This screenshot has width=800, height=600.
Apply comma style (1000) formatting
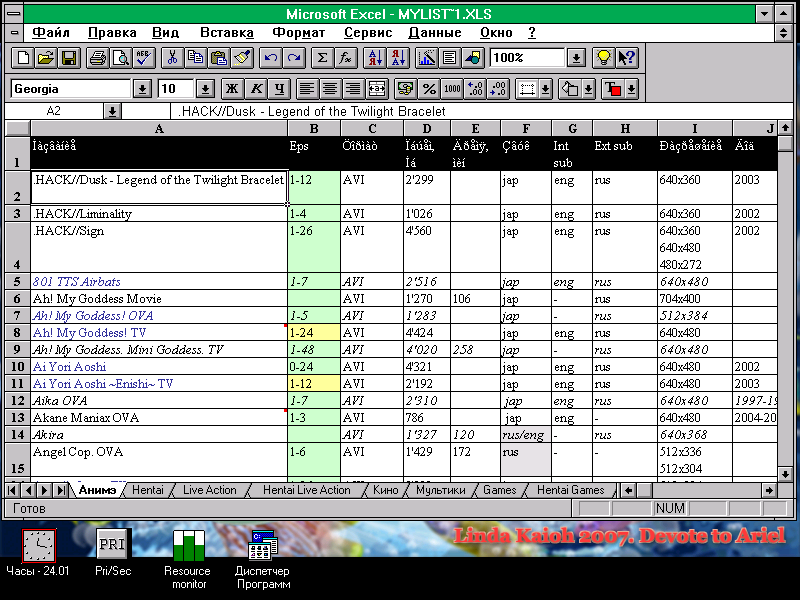pyautogui.click(x=452, y=89)
